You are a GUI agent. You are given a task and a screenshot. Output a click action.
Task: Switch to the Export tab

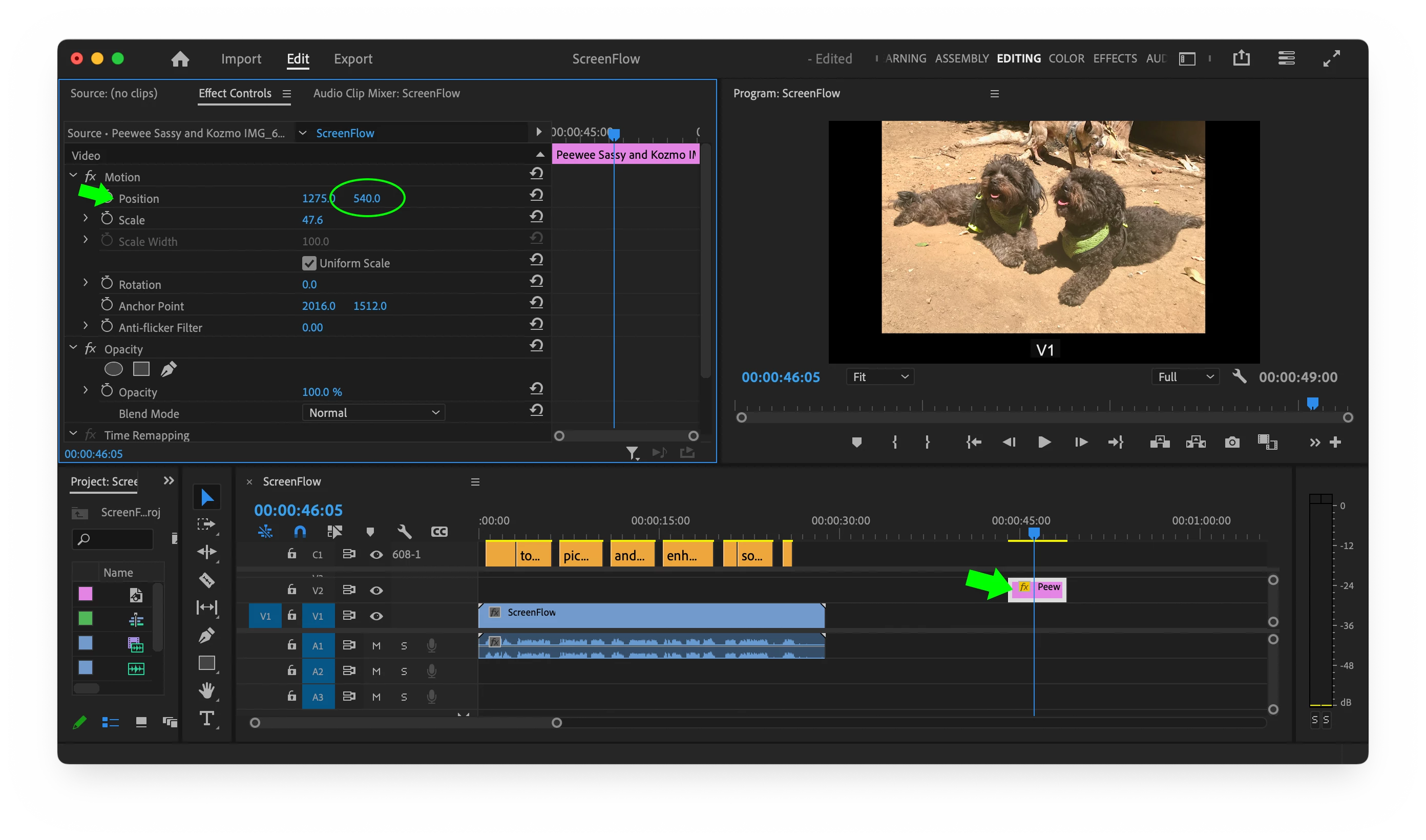(x=352, y=59)
